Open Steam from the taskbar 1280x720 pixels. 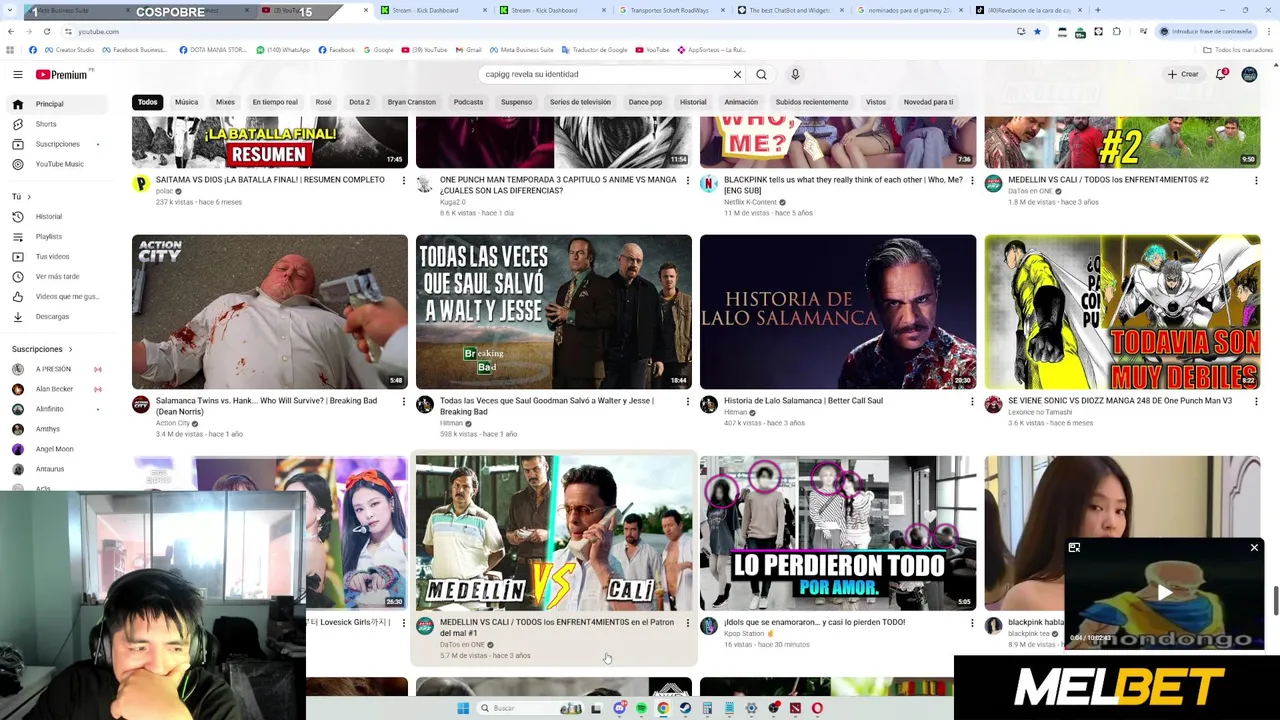(x=685, y=708)
